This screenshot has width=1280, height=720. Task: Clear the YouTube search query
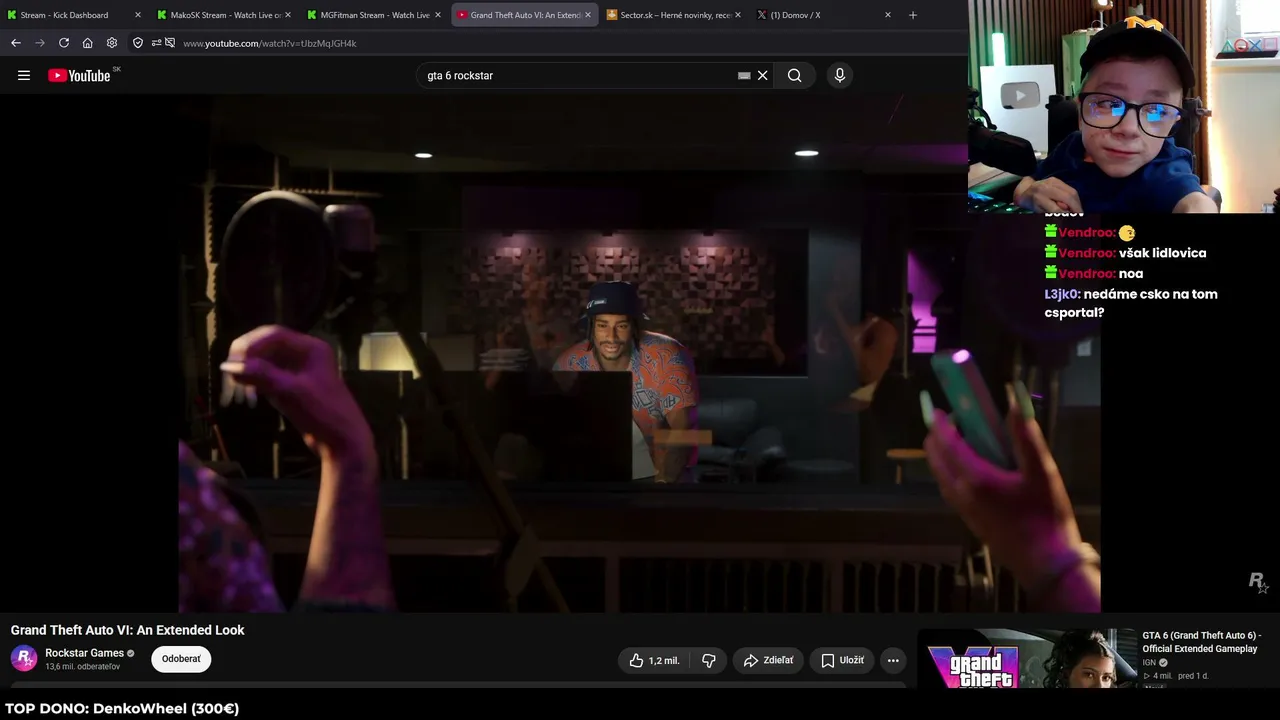click(x=762, y=75)
